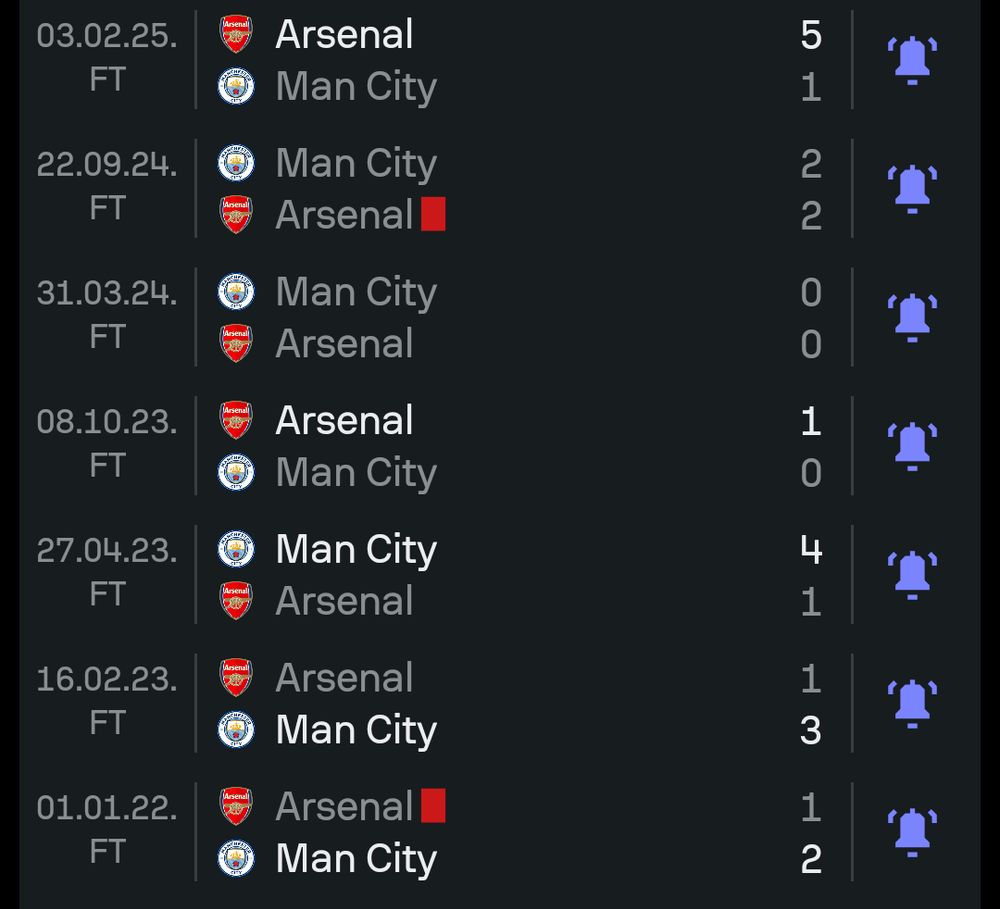This screenshot has width=1000, height=909.
Task: Open Man City team name in 27.04.23 match
Action: [356, 551]
